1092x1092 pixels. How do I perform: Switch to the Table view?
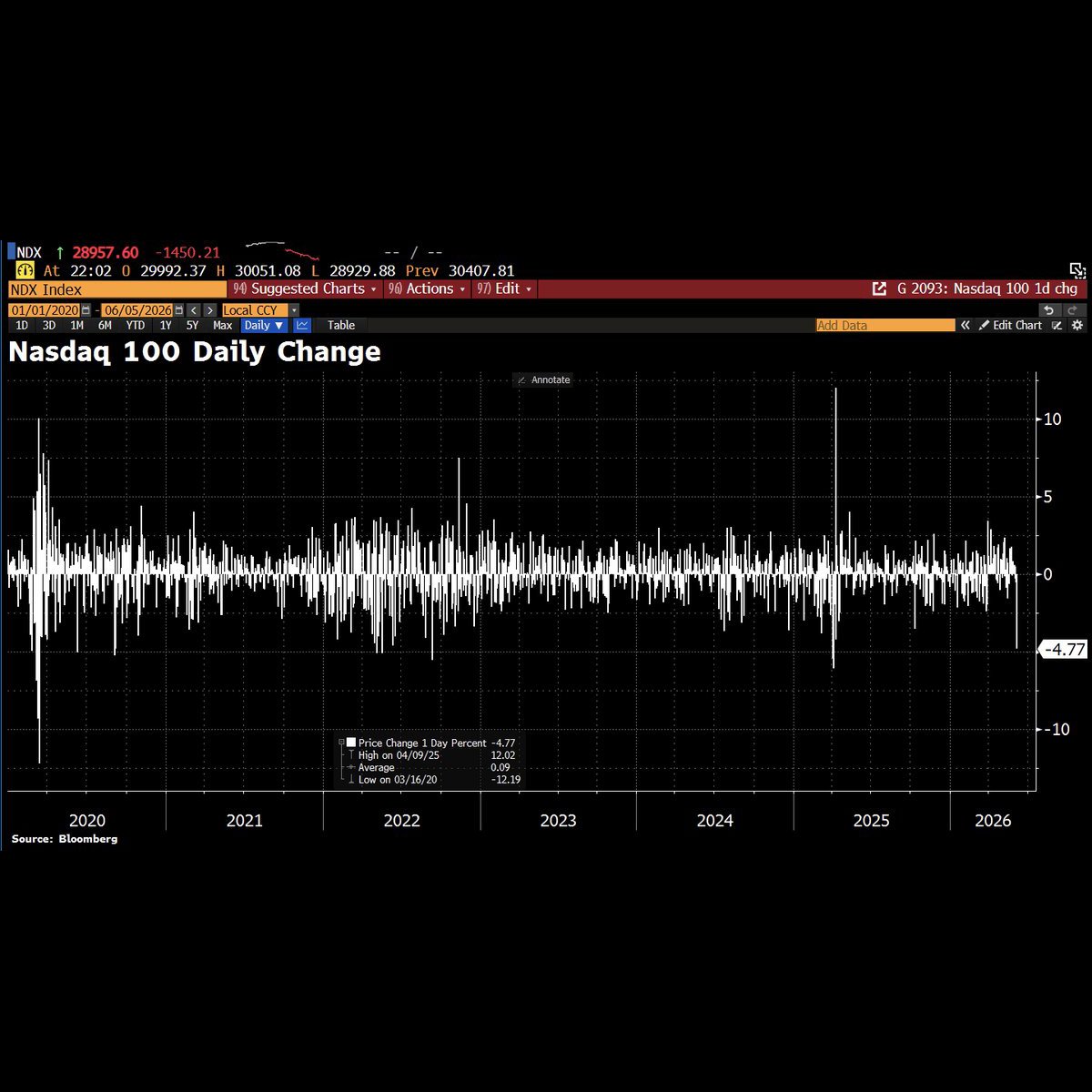coord(341,325)
